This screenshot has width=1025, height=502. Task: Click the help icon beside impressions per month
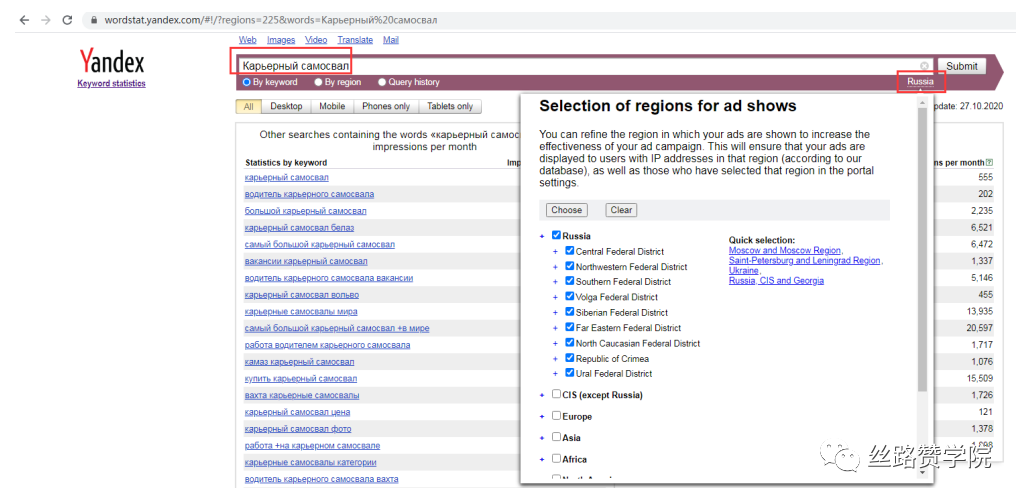point(989,162)
